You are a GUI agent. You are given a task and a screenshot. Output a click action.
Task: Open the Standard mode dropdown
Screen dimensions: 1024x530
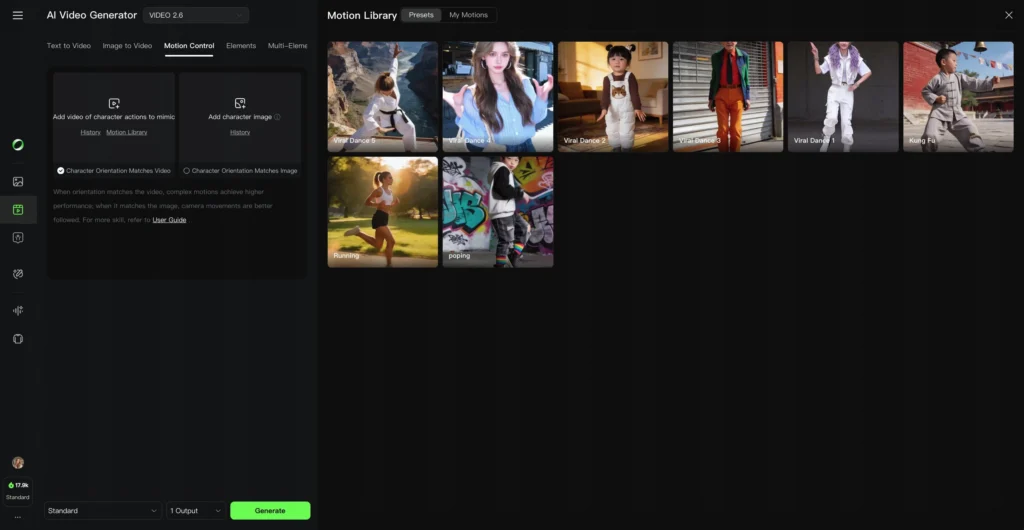pos(102,511)
